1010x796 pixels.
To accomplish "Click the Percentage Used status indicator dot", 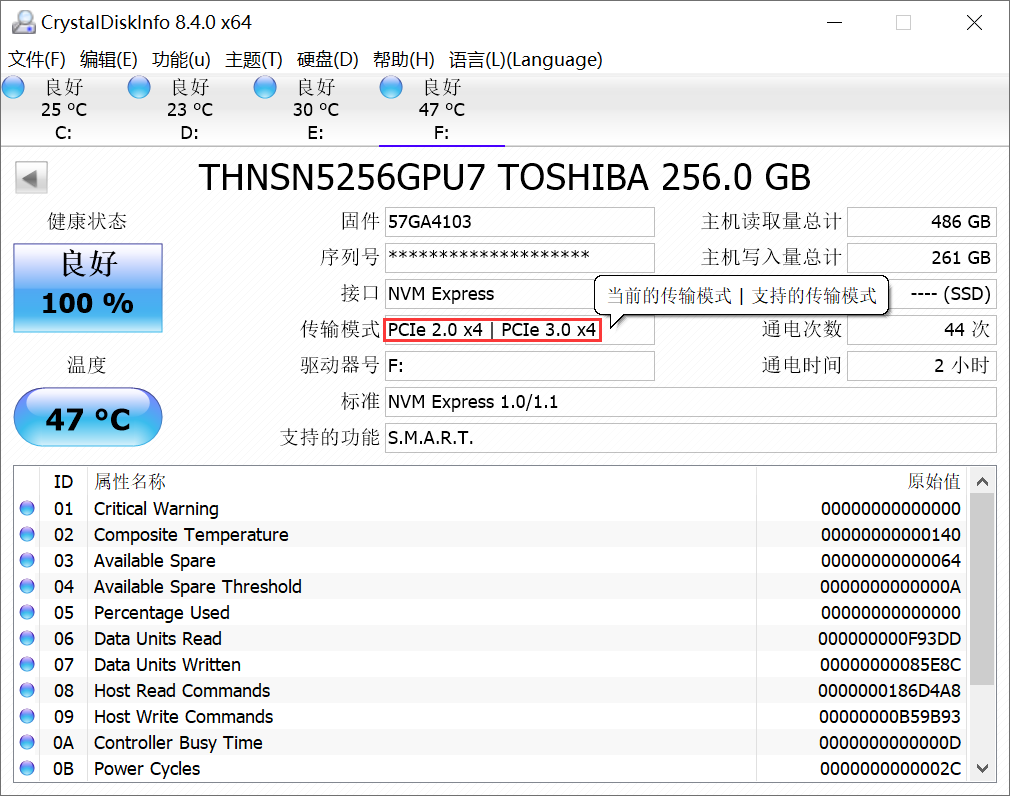I will [27, 612].
